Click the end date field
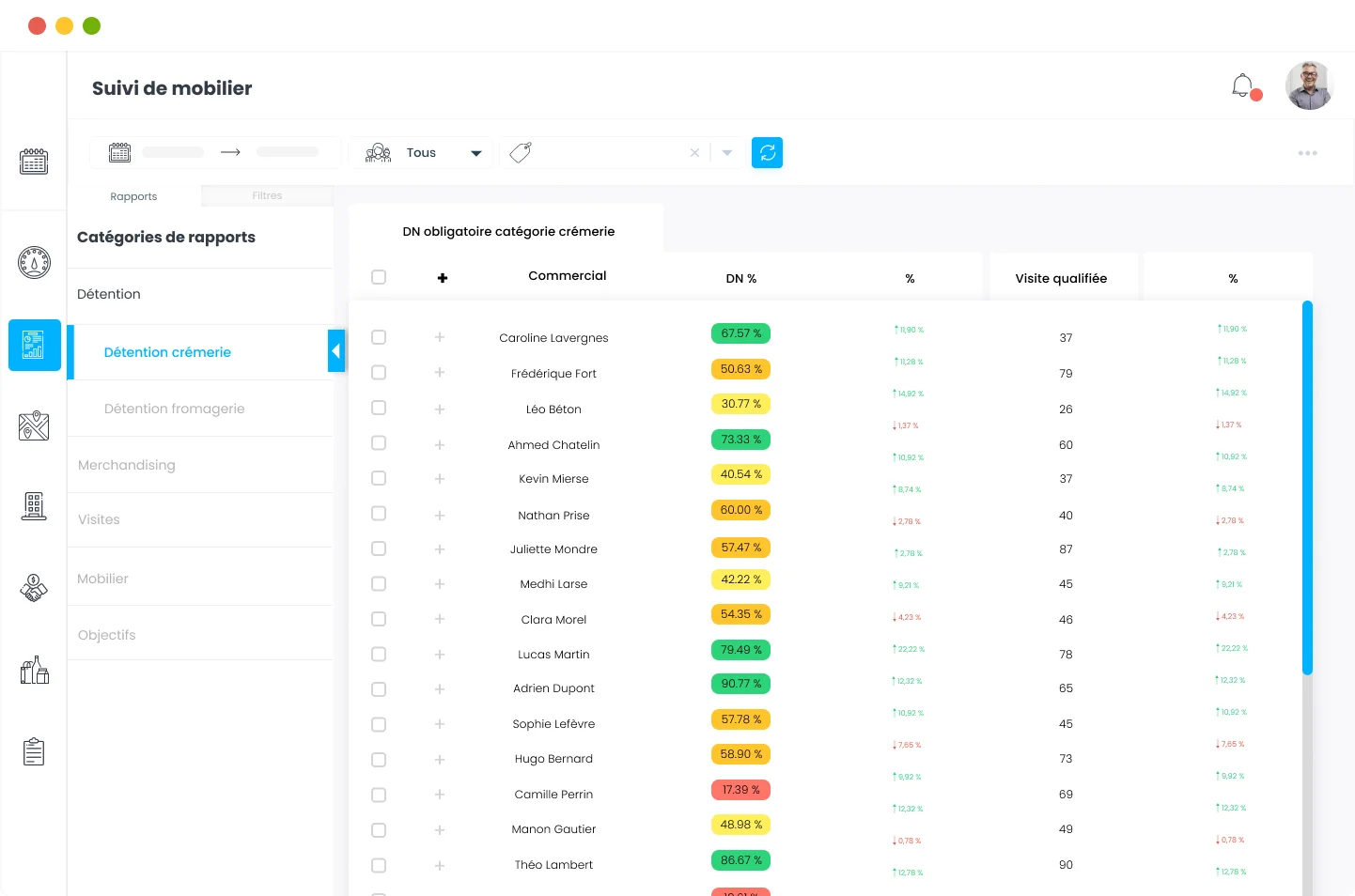The height and width of the screenshot is (896, 1355). (x=288, y=152)
